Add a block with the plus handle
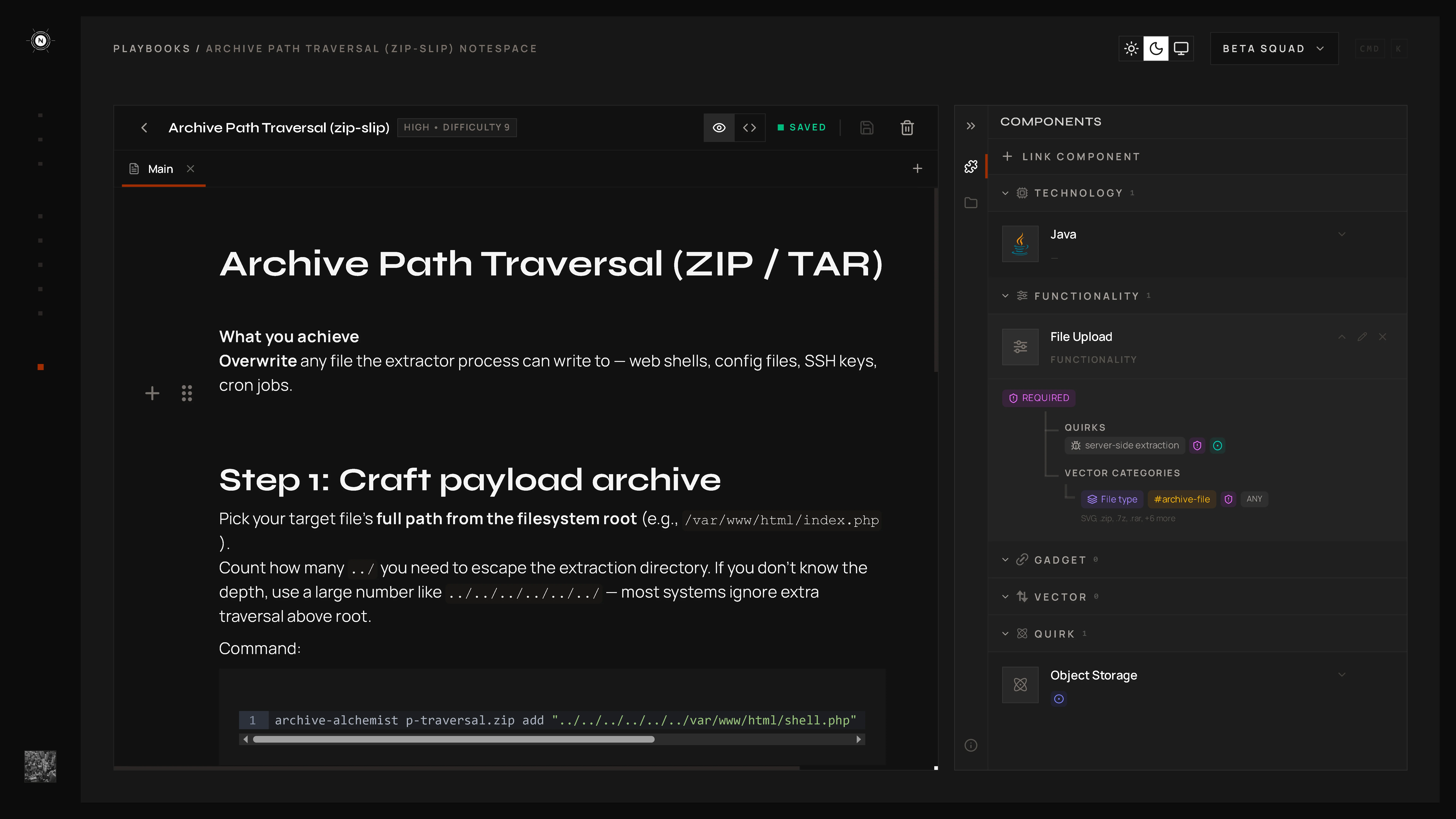This screenshot has height=819, width=1456. click(x=152, y=393)
